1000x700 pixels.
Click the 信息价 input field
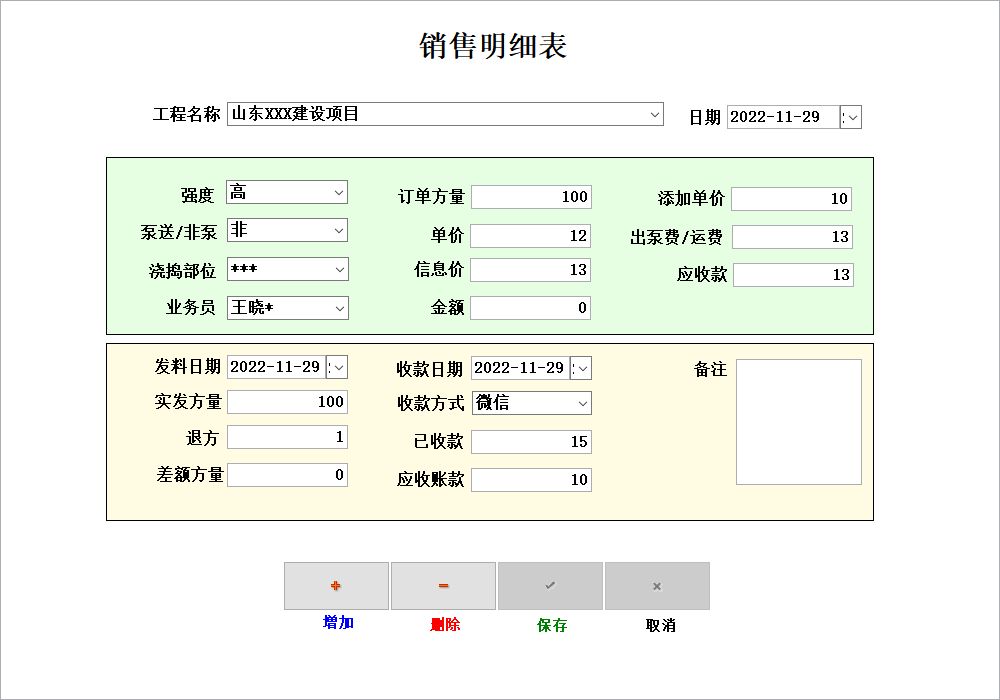tap(531, 270)
